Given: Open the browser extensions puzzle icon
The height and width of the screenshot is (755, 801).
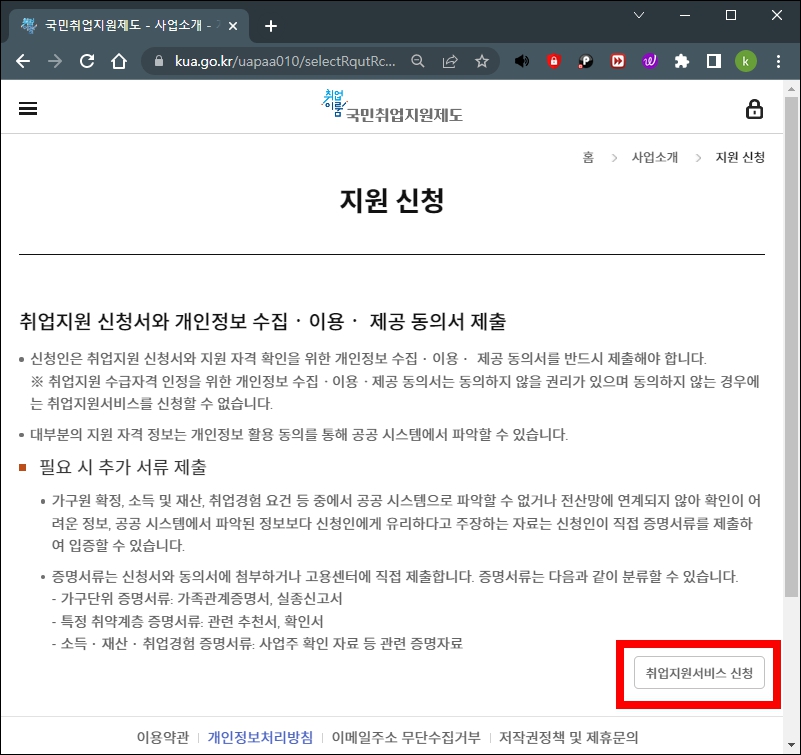Looking at the screenshot, I should 682,60.
